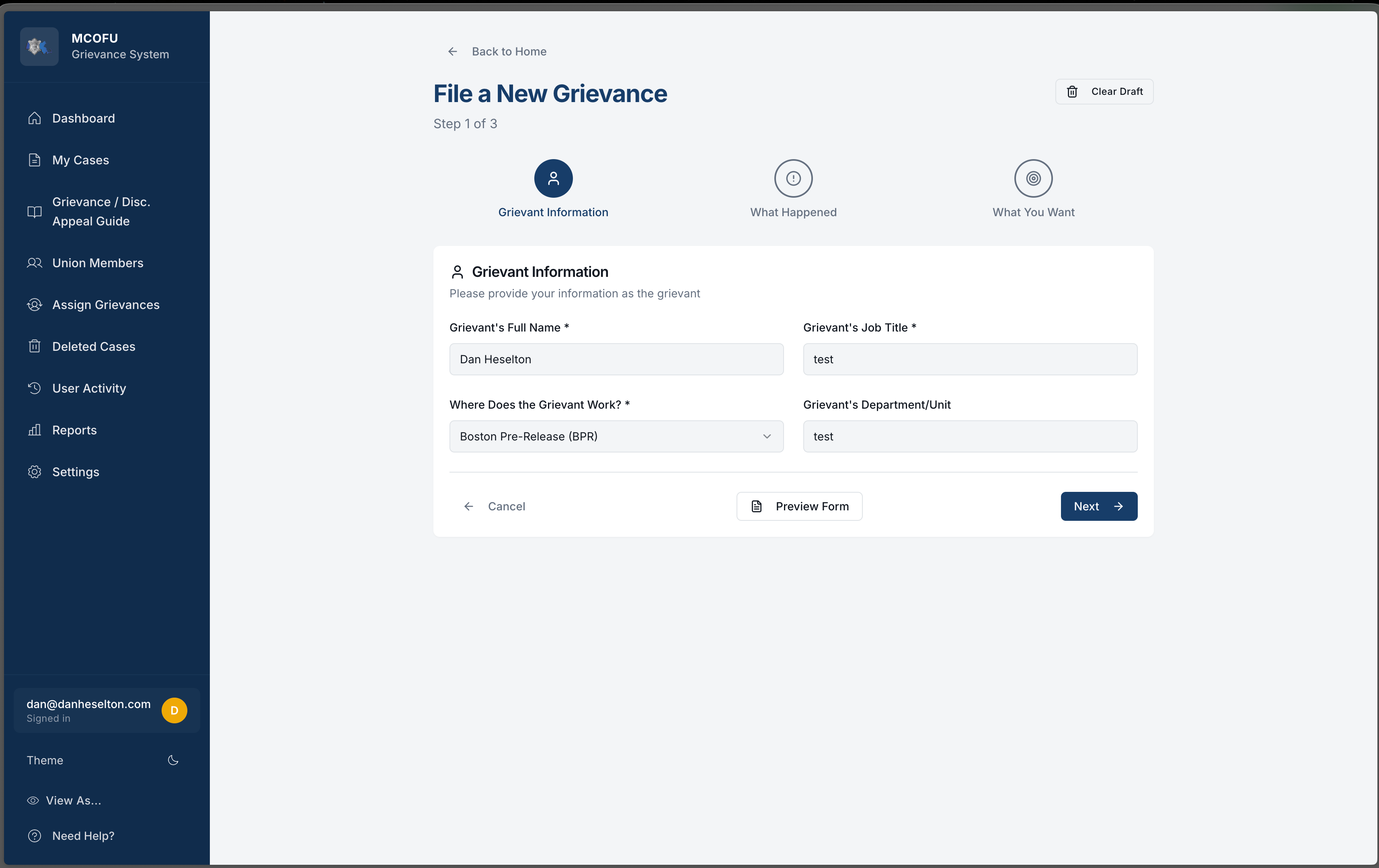Click the orange D user avatar
1379x868 pixels.
pyautogui.click(x=174, y=710)
